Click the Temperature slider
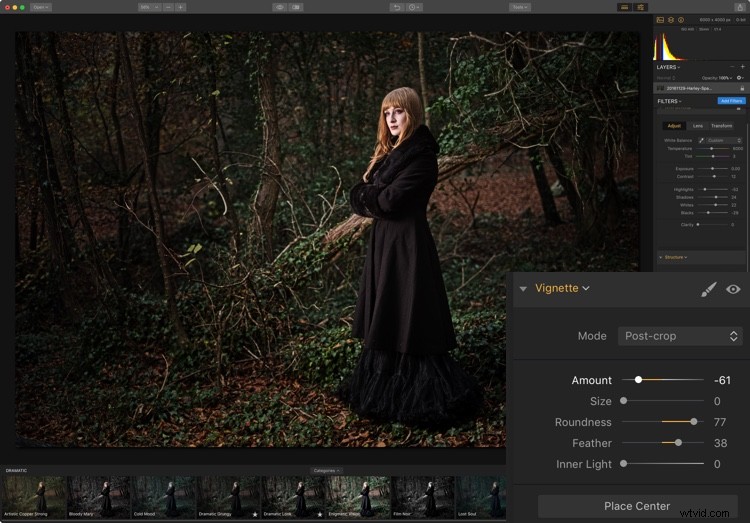This screenshot has height=523, width=750. [712, 148]
